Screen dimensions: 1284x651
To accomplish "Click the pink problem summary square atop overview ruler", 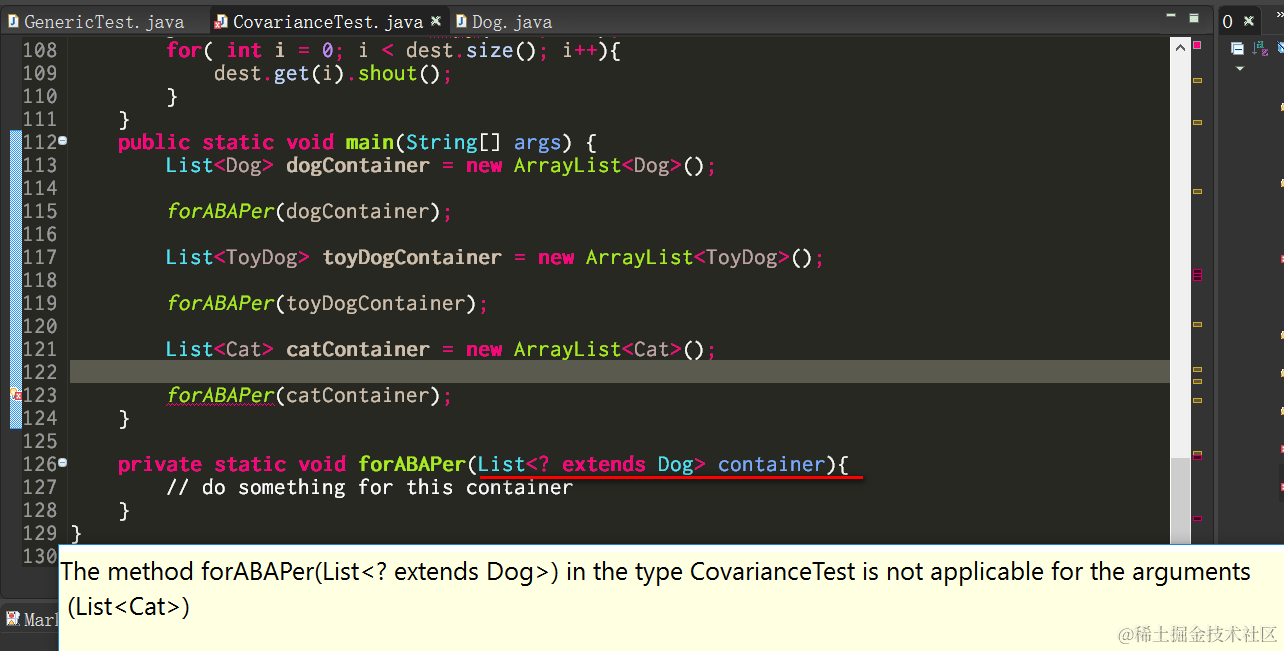I will point(1197,45).
